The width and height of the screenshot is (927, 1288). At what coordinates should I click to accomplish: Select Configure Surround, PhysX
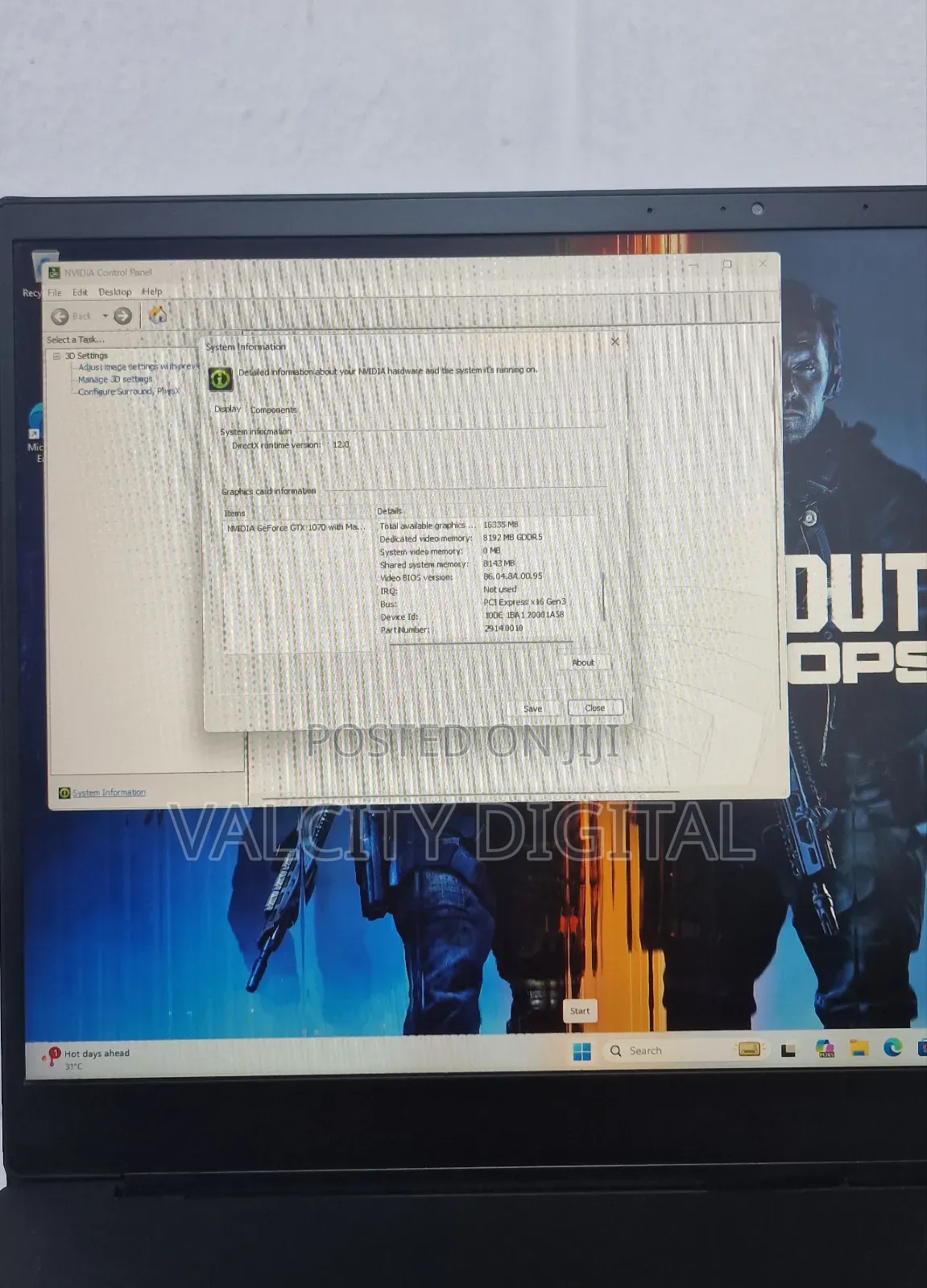tap(129, 391)
